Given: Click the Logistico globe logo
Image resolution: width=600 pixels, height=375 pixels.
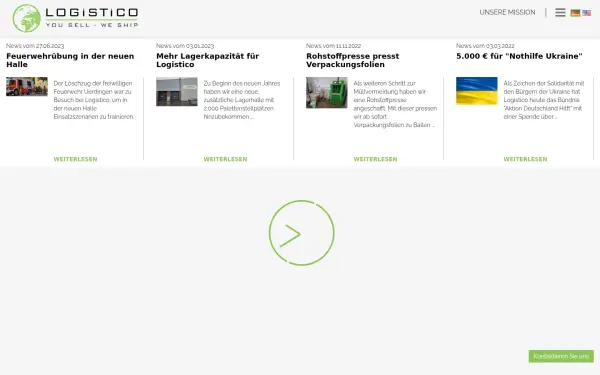Looking at the screenshot, I should pos(26,18).
